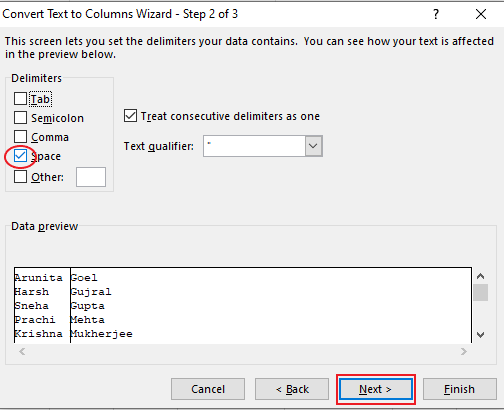Click 'Harsh' in the preview column
504x410 pixels.
point(32,292)
